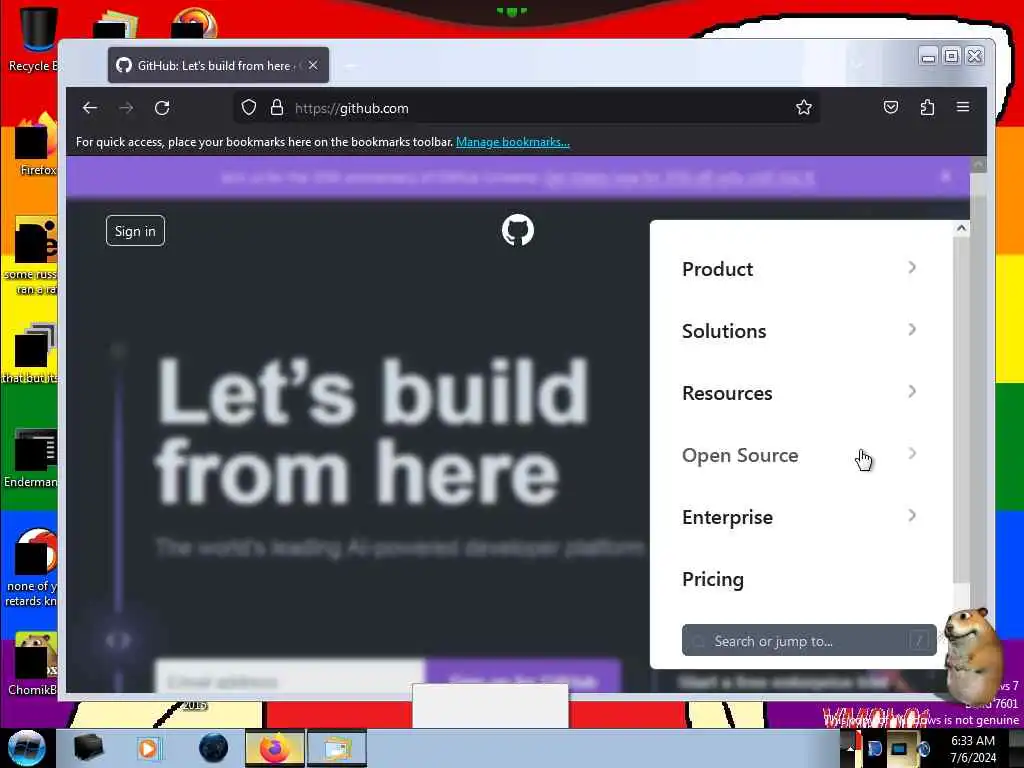Open globe browser icon in taskbar
1024x768 pixels.
pyautogui.click(x=214, y=748)
